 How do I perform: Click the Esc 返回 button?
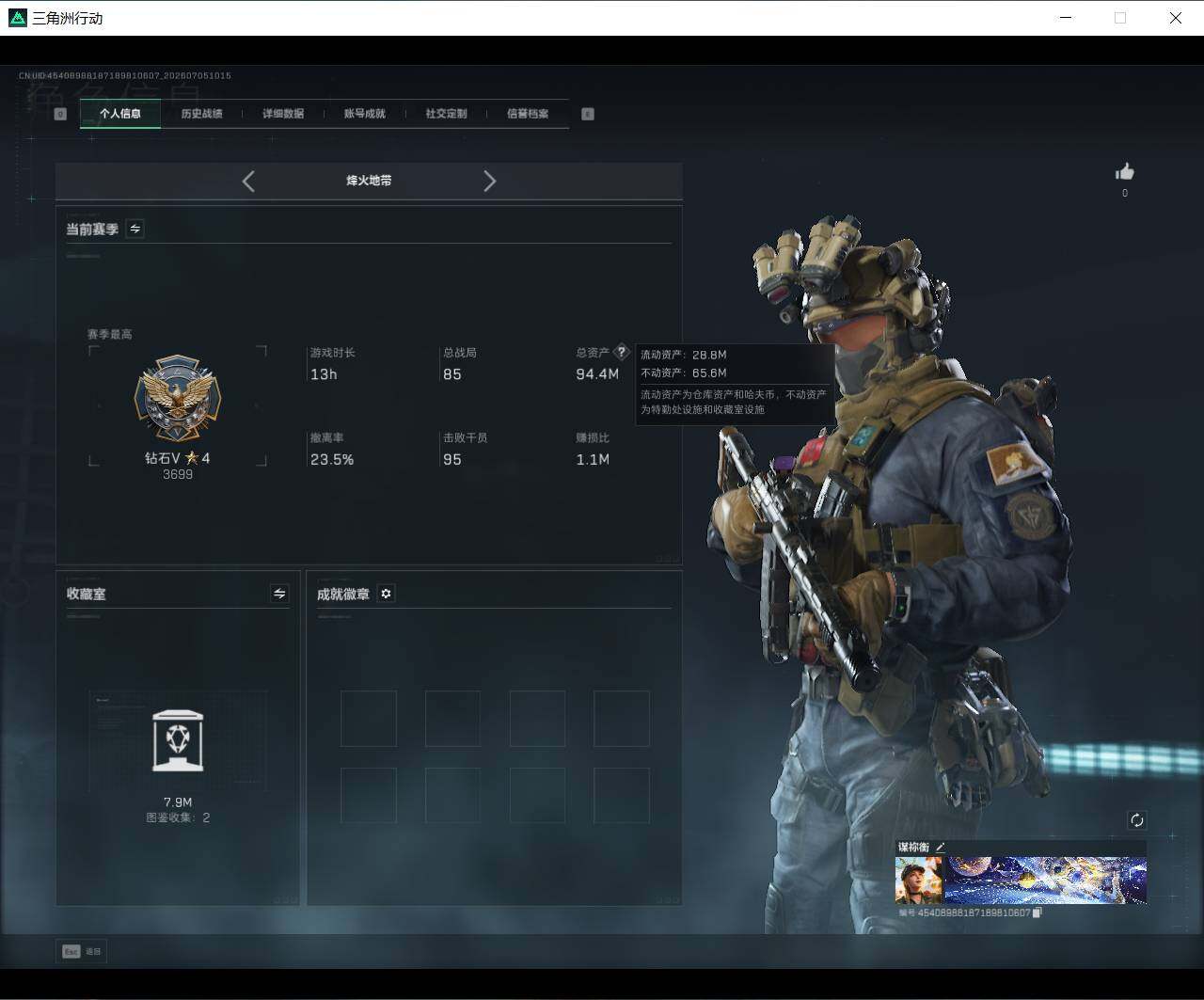[82, 951]
